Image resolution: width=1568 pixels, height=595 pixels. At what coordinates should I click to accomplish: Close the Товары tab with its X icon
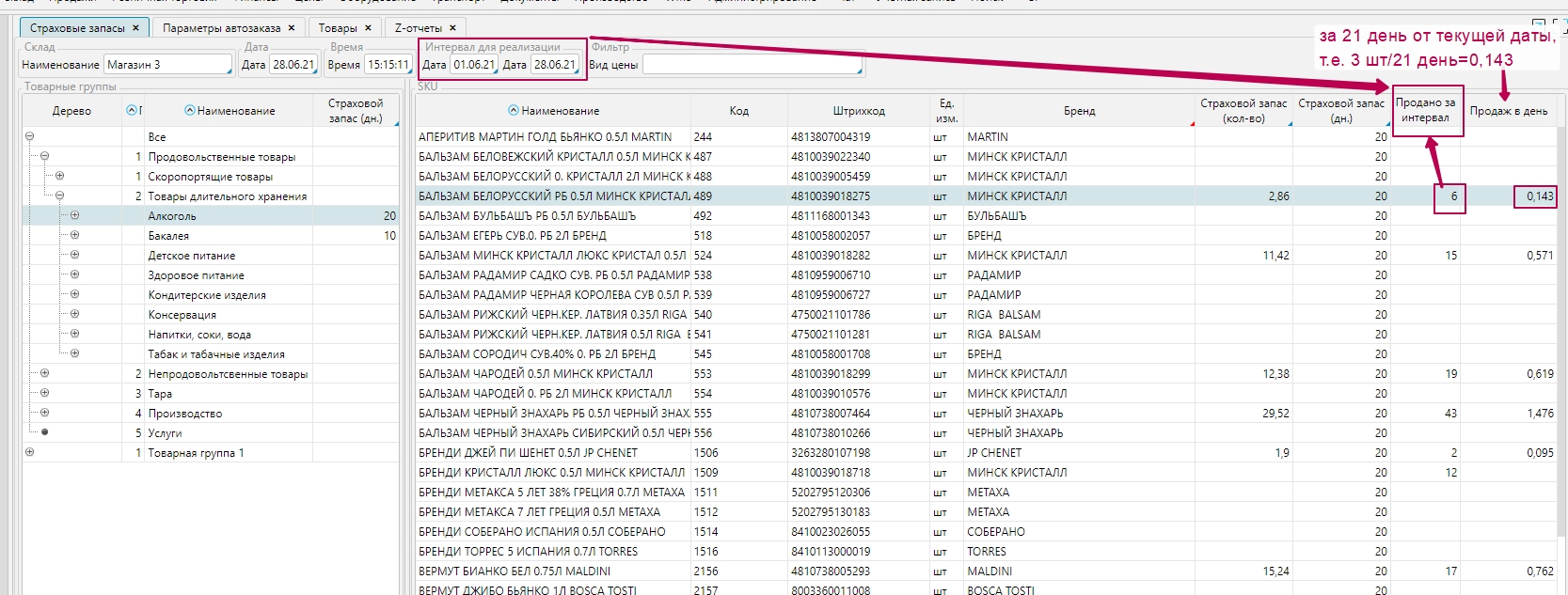pyautogui.click(x=369, y=28)
